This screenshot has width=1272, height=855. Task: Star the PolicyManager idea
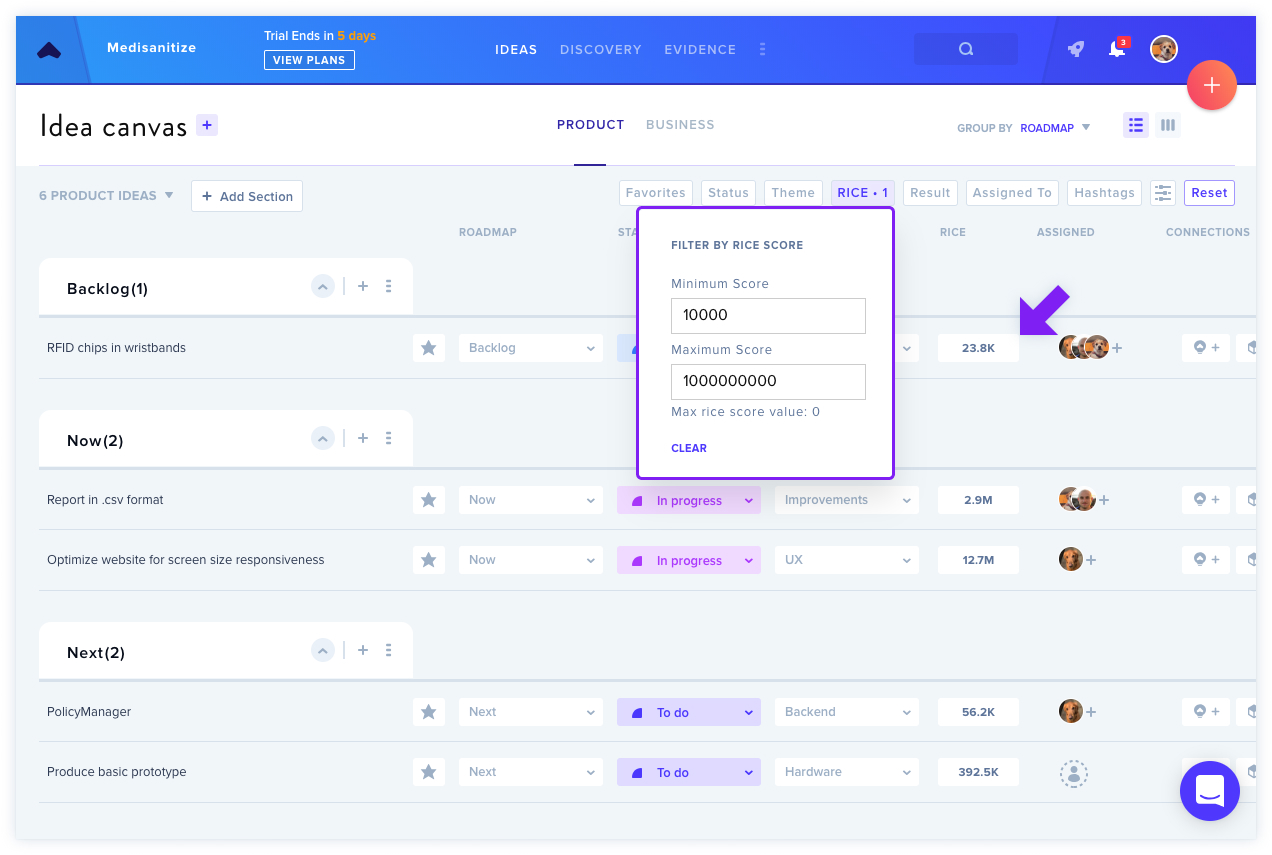point(428,712)
